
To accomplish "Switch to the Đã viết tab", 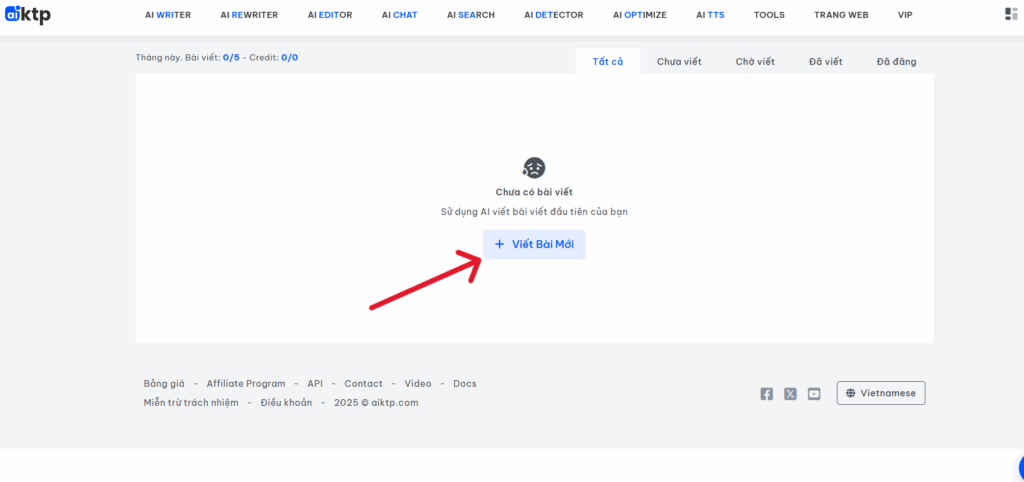I will pos(825,61).
